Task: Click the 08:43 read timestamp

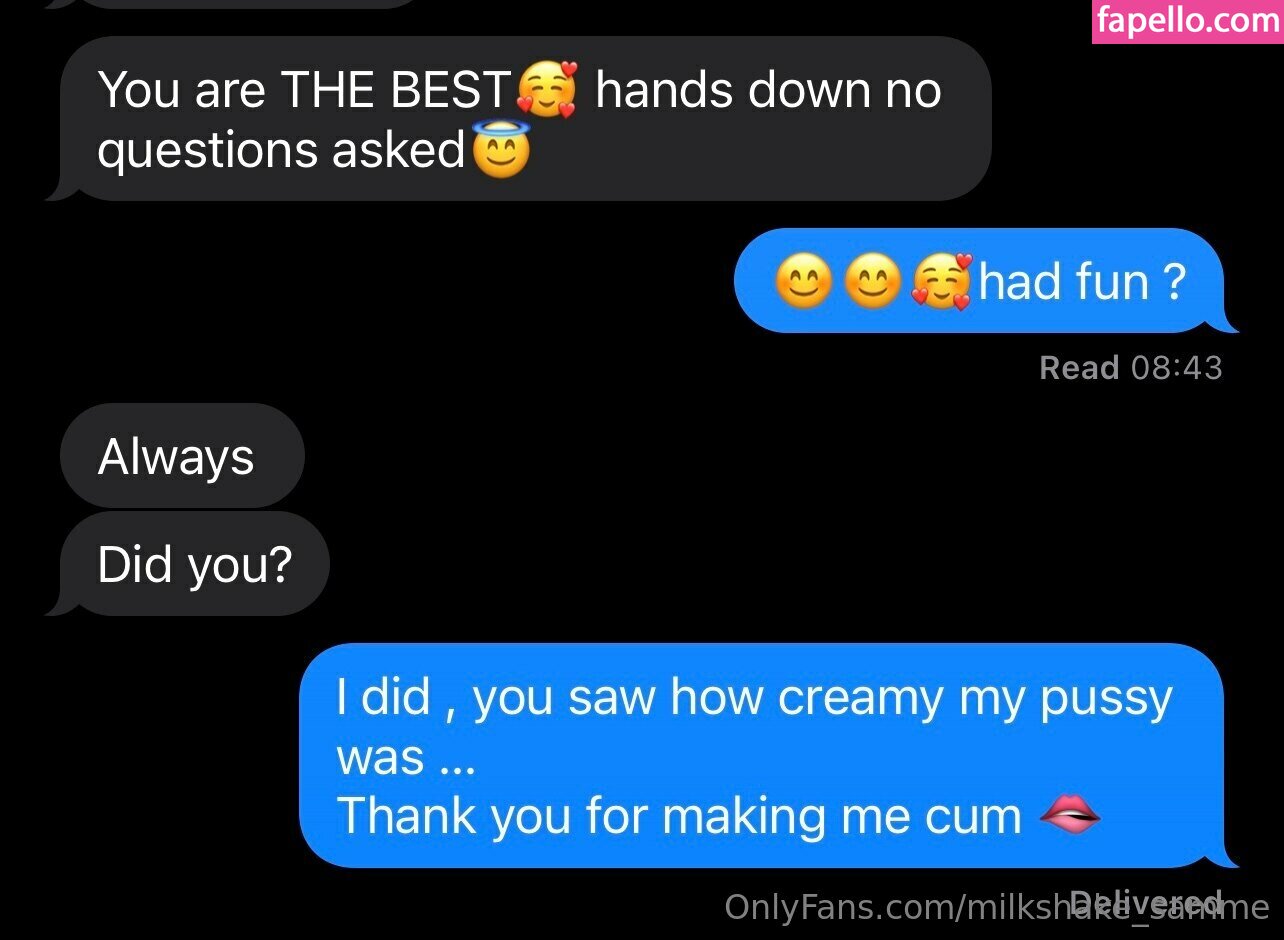Action: pyautogui.click(x=1177, y=368)
